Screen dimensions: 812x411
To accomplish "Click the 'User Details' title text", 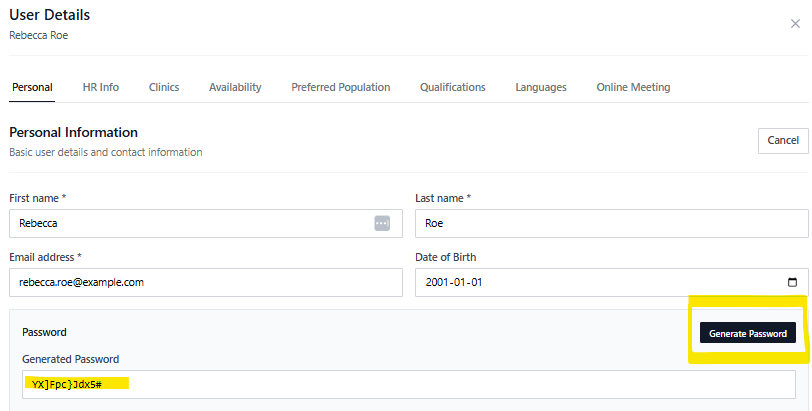I will click(50, 15).
